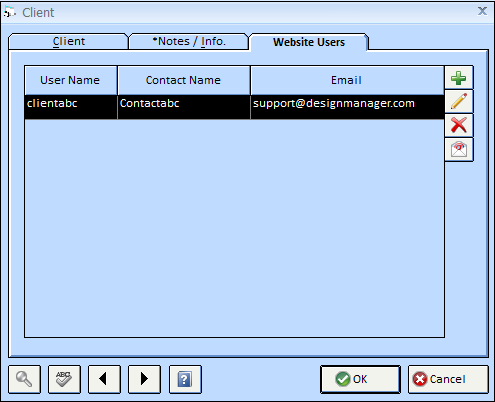
Task: Close the Client window with the X
Action: tap(482, 11)
